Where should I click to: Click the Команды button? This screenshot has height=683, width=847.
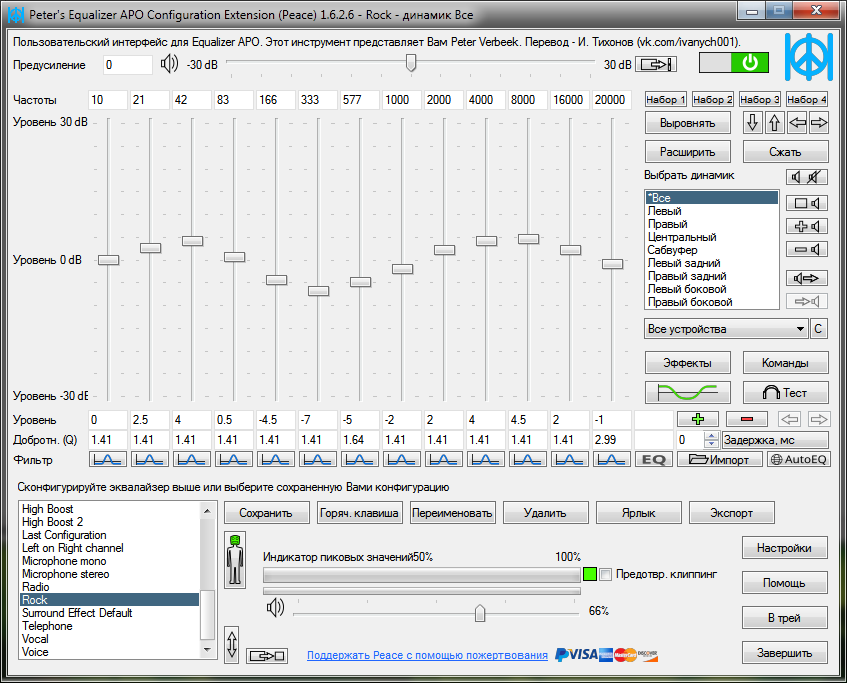(785, 363)
